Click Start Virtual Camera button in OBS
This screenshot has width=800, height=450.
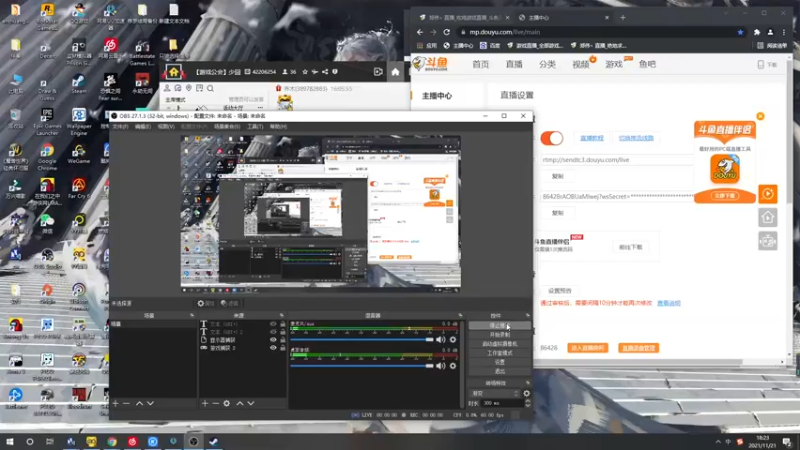pos(499,343)
